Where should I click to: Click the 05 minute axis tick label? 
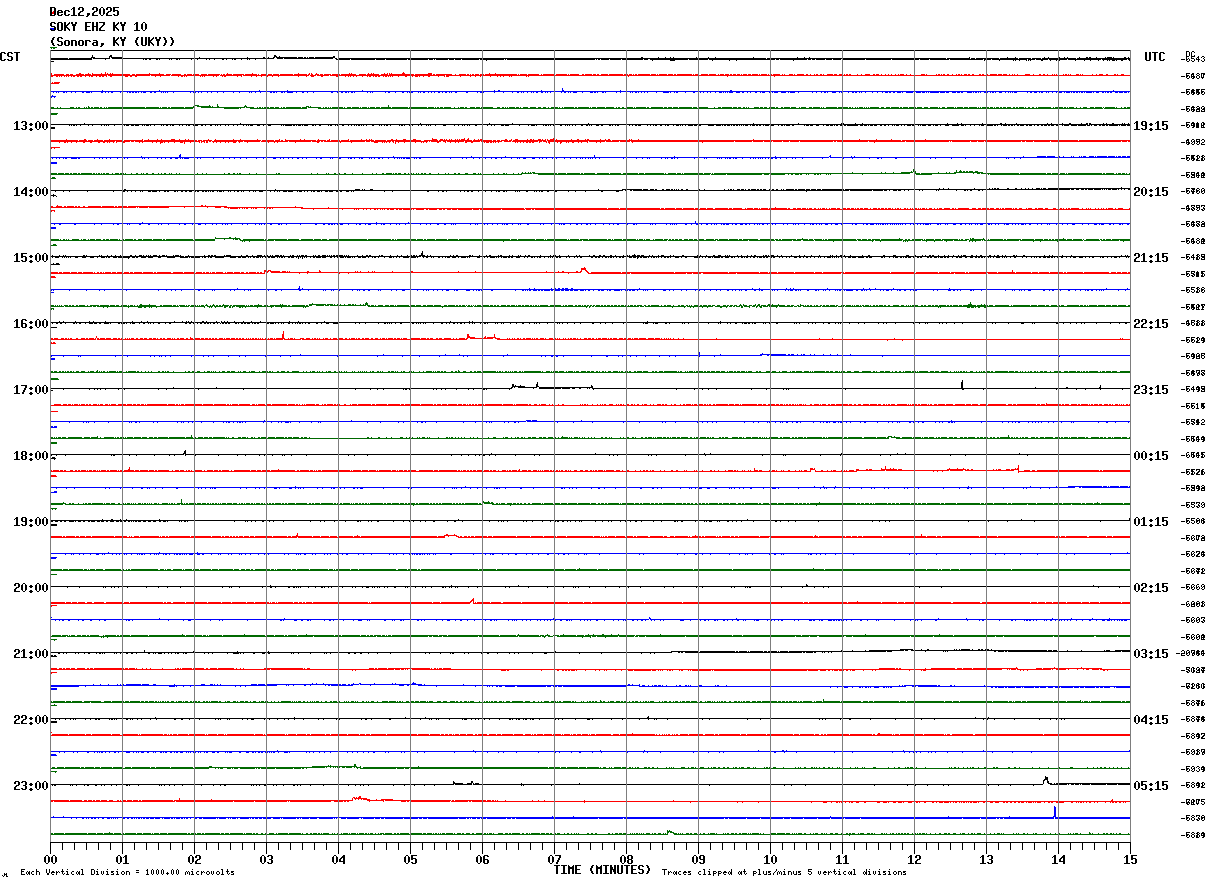(x=410, y=859)
